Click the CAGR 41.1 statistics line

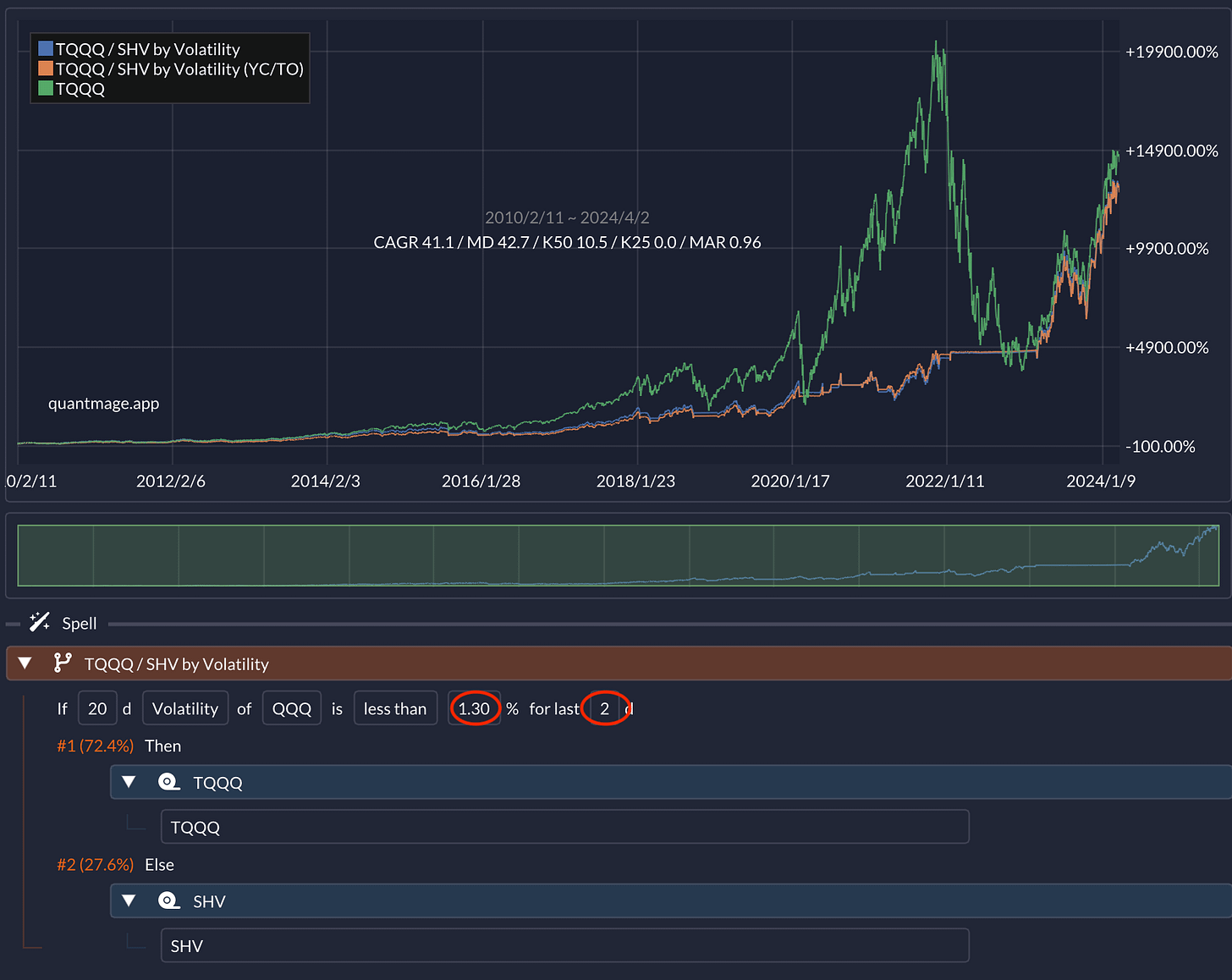click(x=567, y=242)
